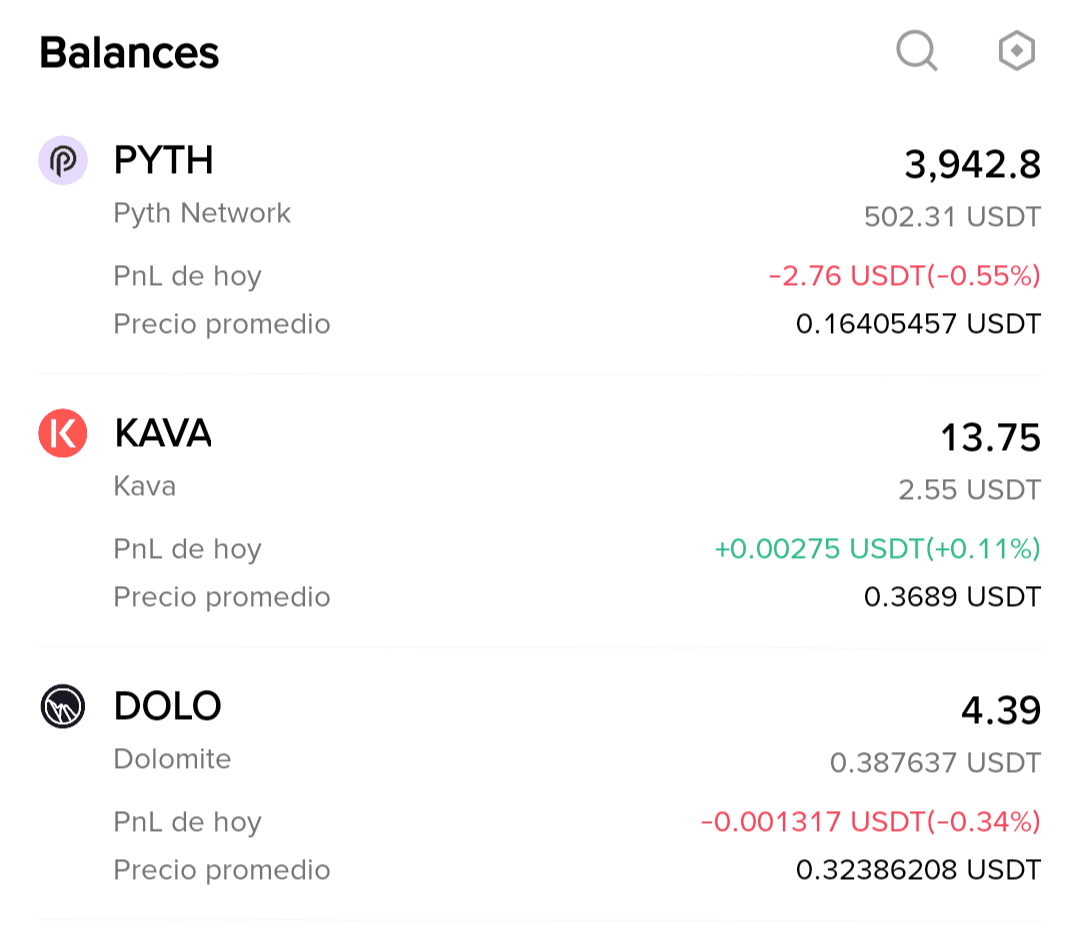The width and height of the screenshot is (1080, 942).
Task: Click the Balances heading
Action: click(x=129, y=53)
